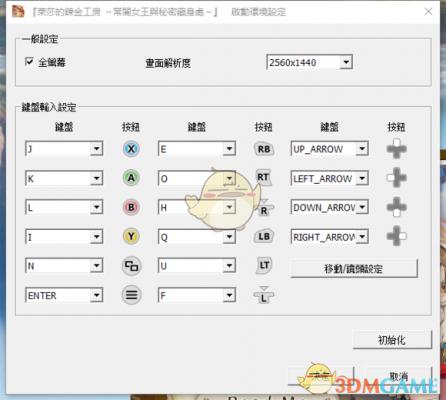Click the 移動/鏡頭設定 button
The width and height of the screenshot is (446, 400).
(x=354, y=268)
